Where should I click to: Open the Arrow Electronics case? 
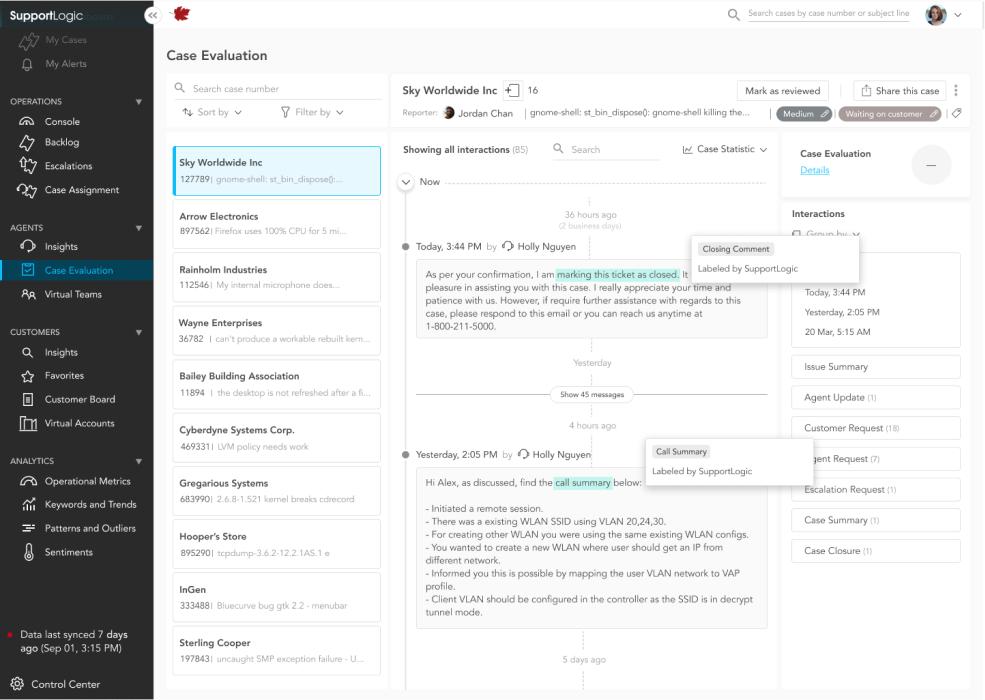(x=276, y=224)
